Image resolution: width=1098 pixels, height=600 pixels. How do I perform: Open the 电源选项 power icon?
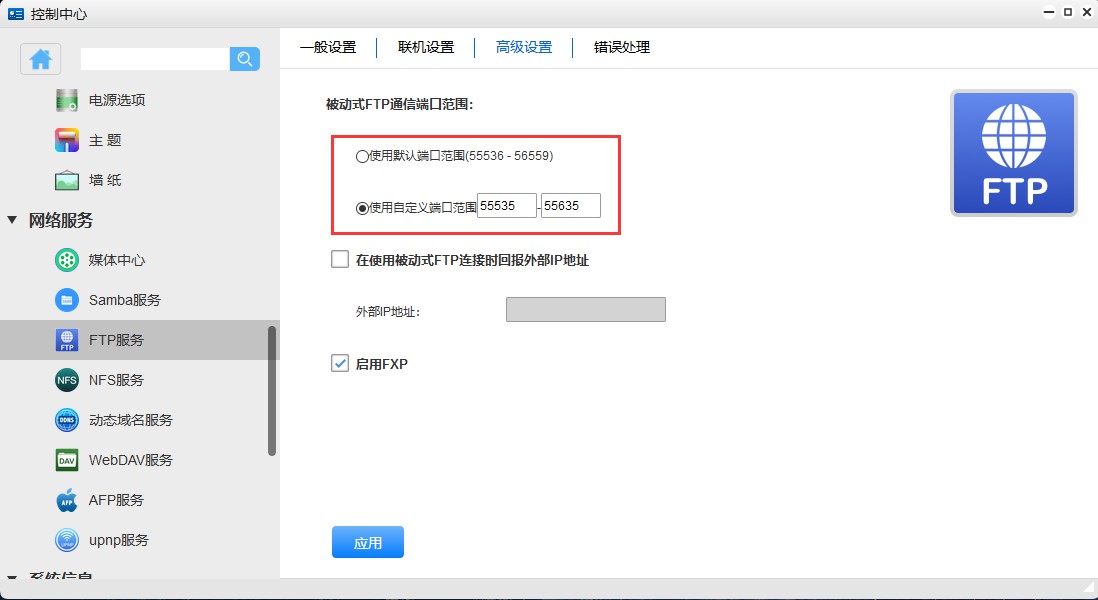point(67,100)
